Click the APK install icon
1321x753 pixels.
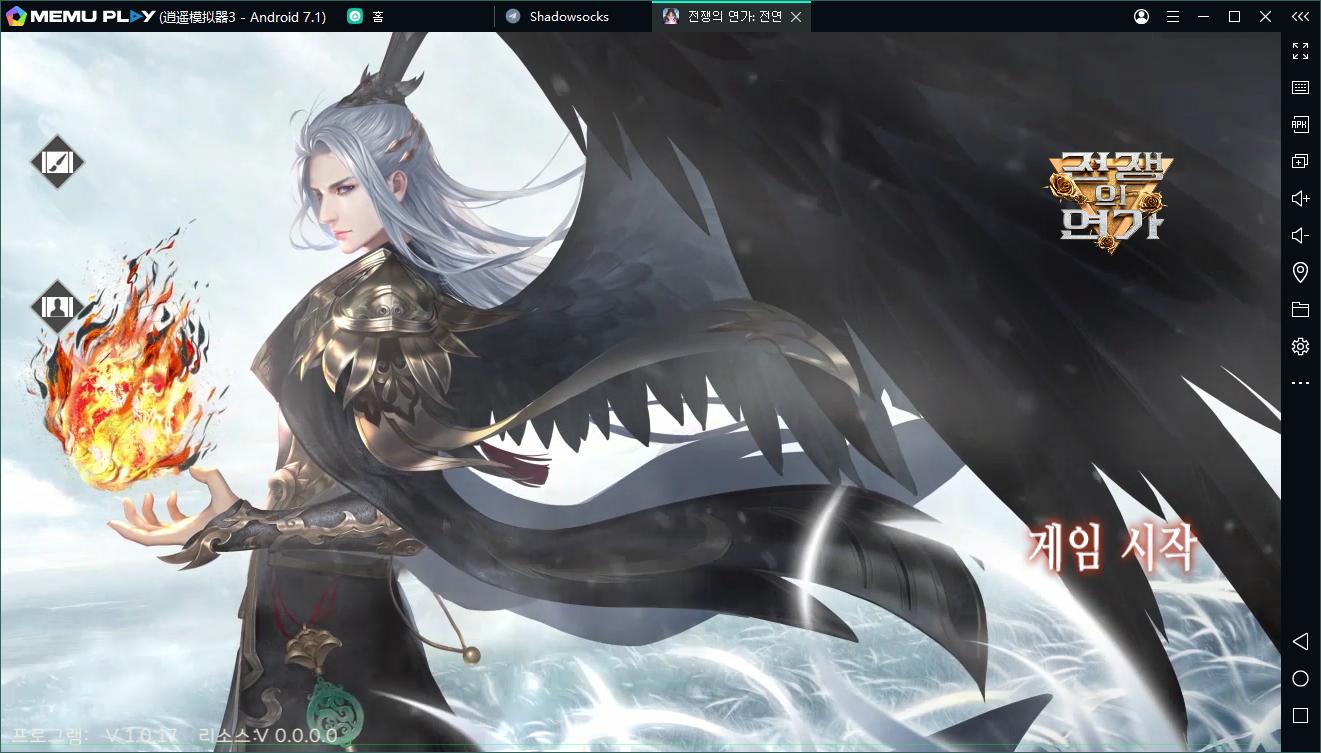[1300, 125]
